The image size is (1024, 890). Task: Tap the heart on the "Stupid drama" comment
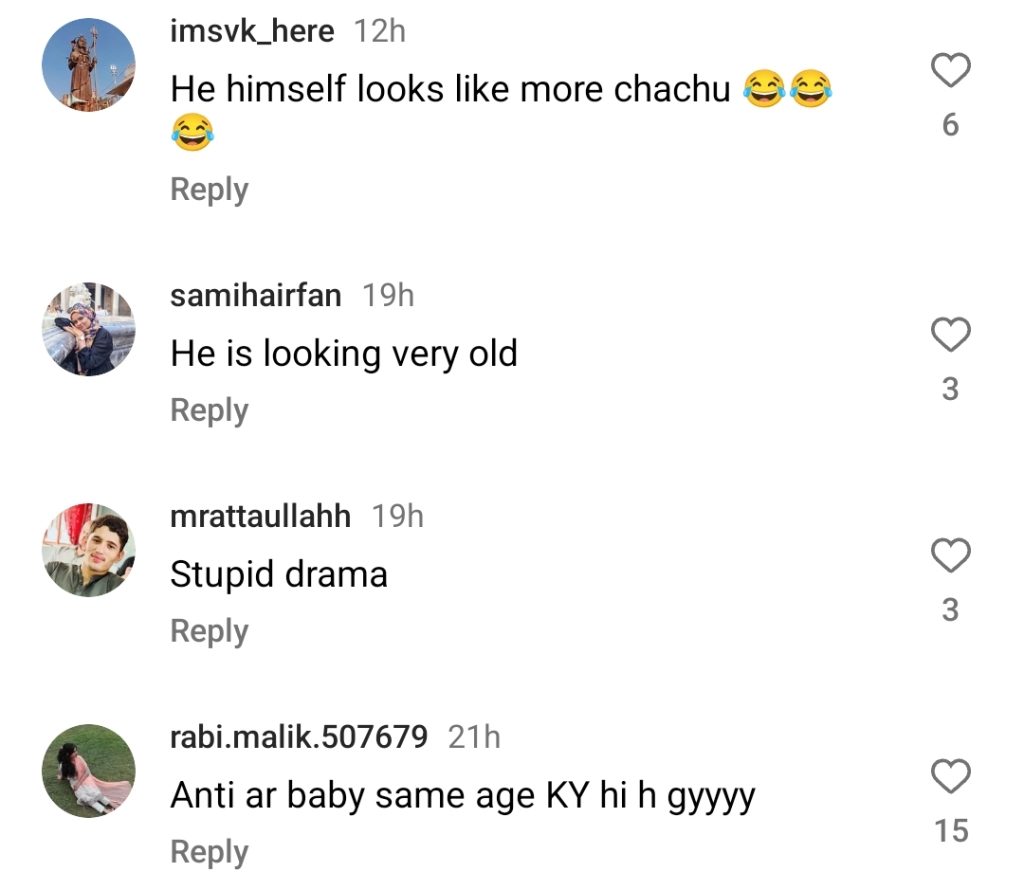951,557
